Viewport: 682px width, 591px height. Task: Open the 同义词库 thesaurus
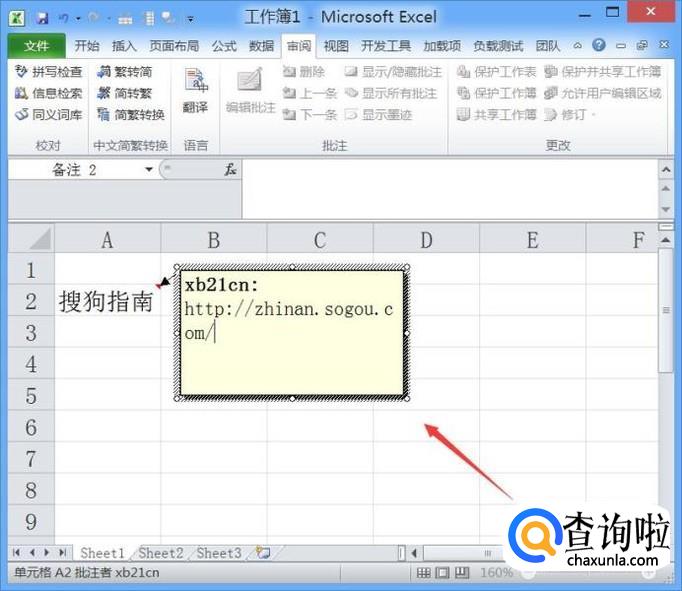[x=48, y=114]
